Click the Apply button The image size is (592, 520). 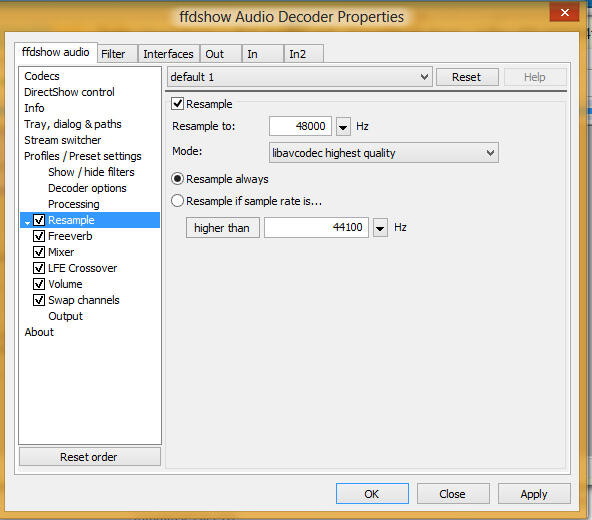(x=534, y=494)
